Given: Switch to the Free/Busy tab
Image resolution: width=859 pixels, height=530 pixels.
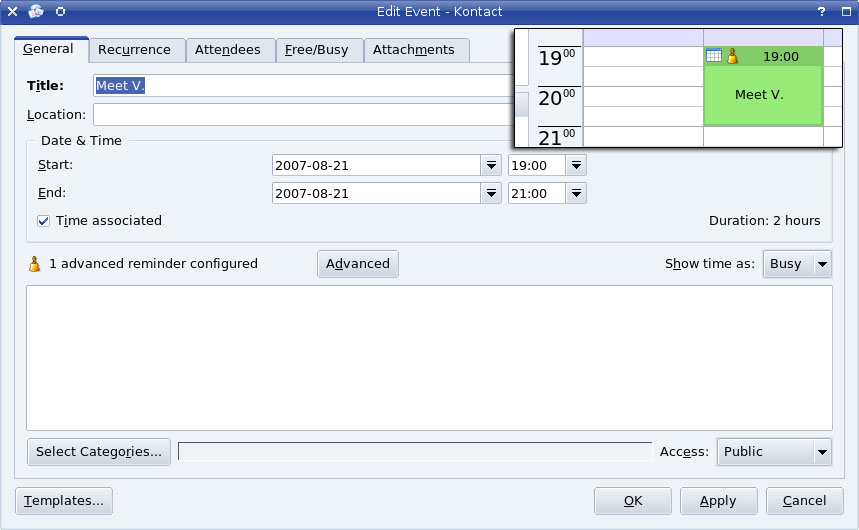Looking at the screenshot, I should pos(317,50).
